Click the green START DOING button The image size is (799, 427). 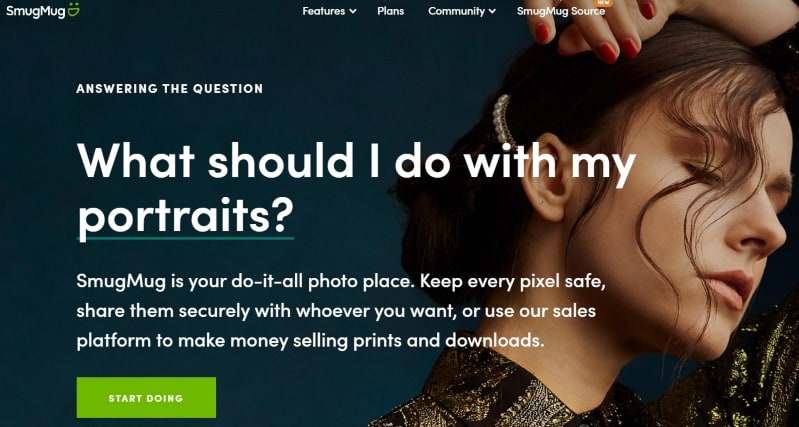coord(146,397)
